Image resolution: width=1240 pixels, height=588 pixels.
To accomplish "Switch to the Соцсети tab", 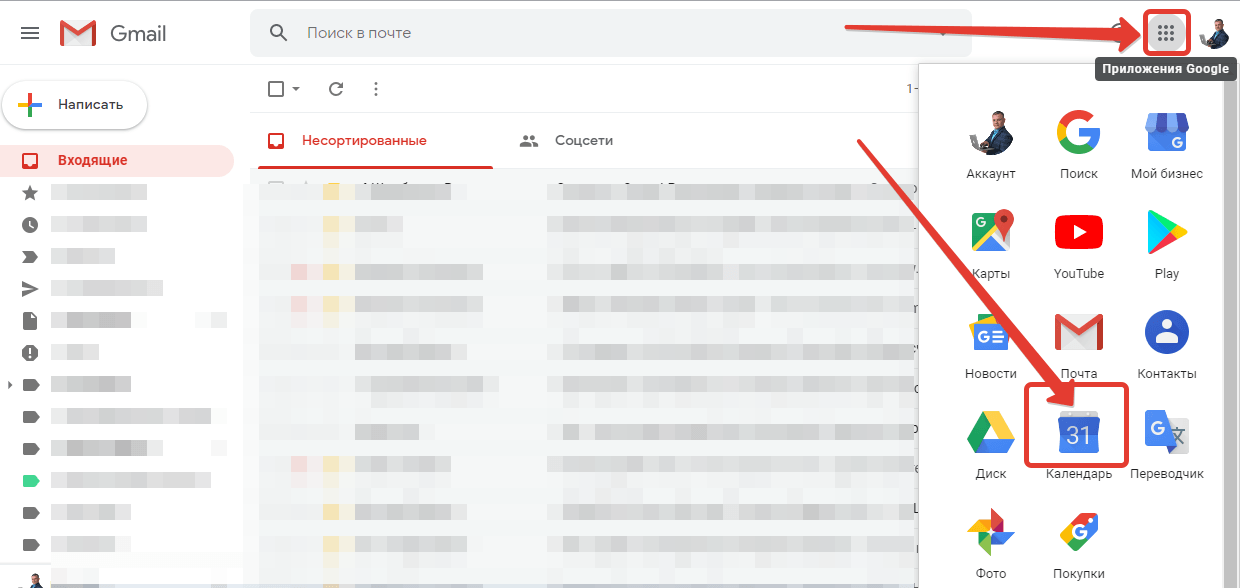I will click(567, 141).
